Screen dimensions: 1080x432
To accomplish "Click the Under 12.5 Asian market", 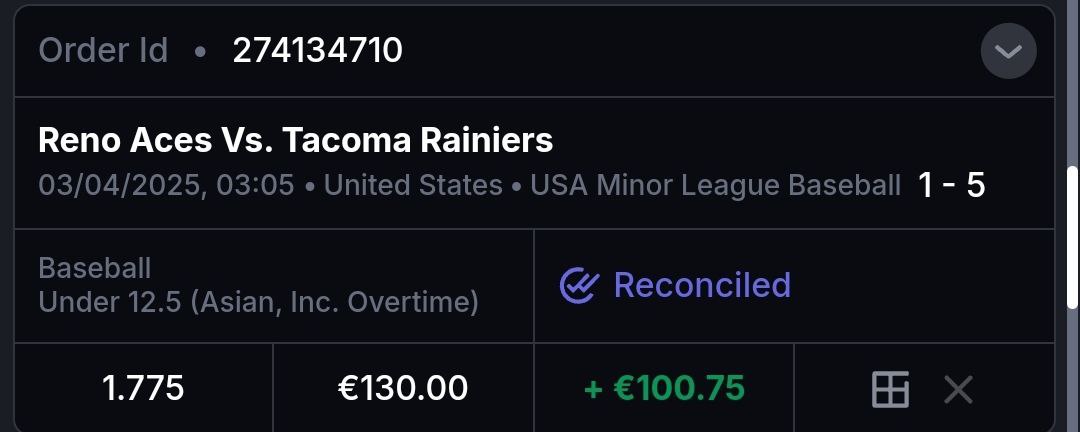I will [x=258, y=301].
